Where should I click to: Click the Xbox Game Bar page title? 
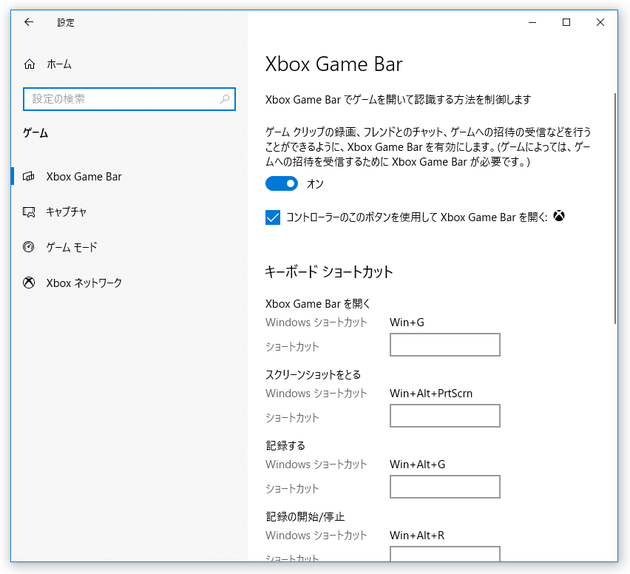point(333,64)
